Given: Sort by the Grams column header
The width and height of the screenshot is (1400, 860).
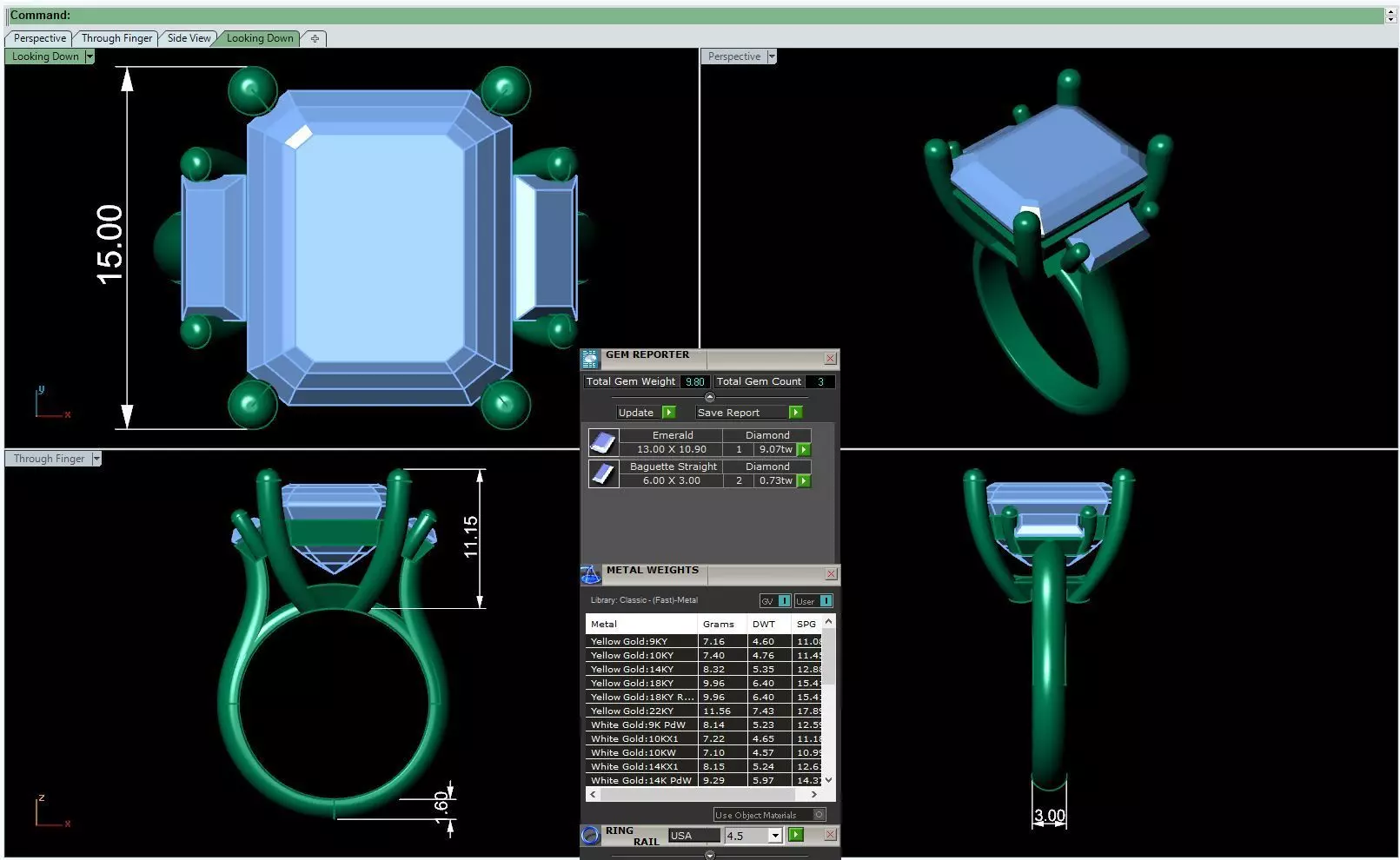Looking at the screenshot, I should (x=722, y=624).
